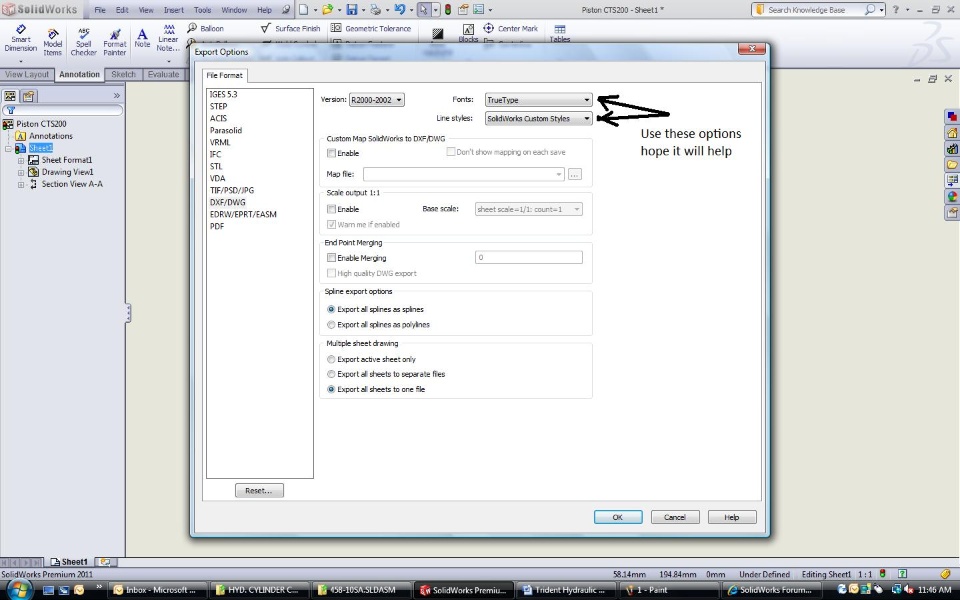Open the Fonts TrueType dropdown
This screenshot has width=960, height=600.
click(539, 100)
